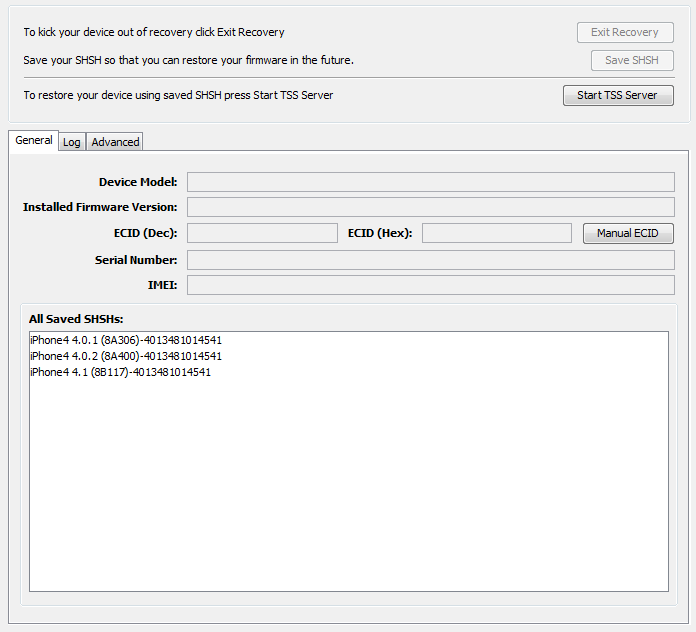Image resolution: width=696 pixels, height=632 pixels.
Task: Click the Serial Number field
Action: 431,260
